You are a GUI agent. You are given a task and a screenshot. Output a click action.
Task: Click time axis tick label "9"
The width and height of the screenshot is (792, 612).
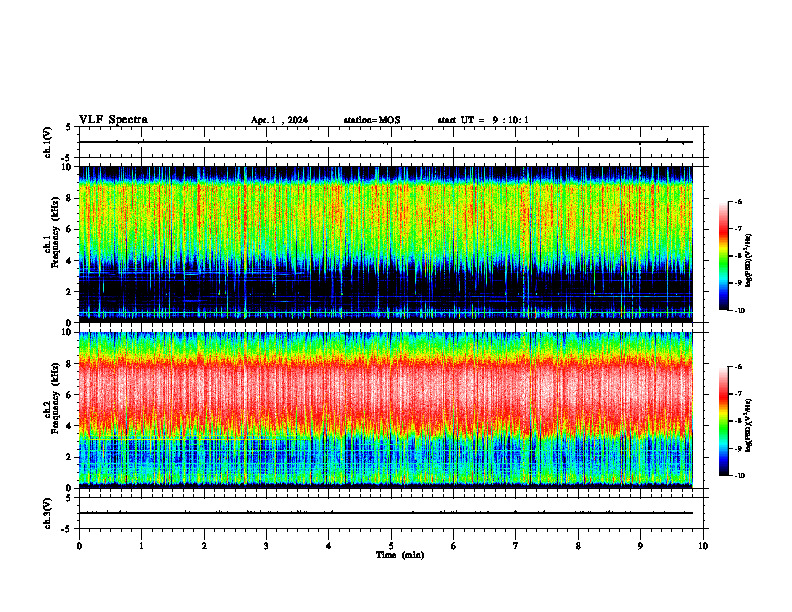(x=640, y=546)
